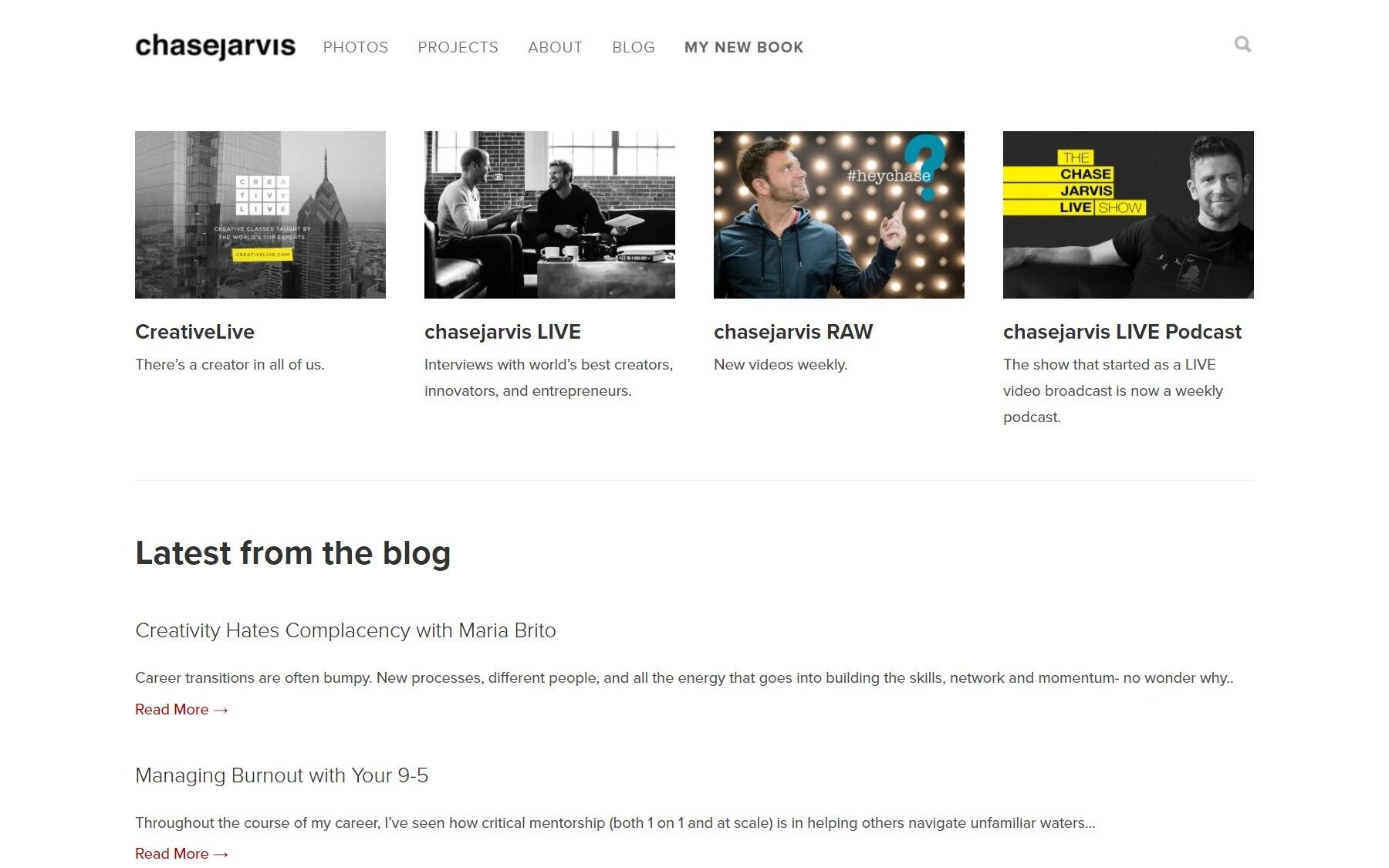1389x868 pixels.
Task: Click the chasejarvis LIVE Podcast heading
Action: (x=1122, y=332)
